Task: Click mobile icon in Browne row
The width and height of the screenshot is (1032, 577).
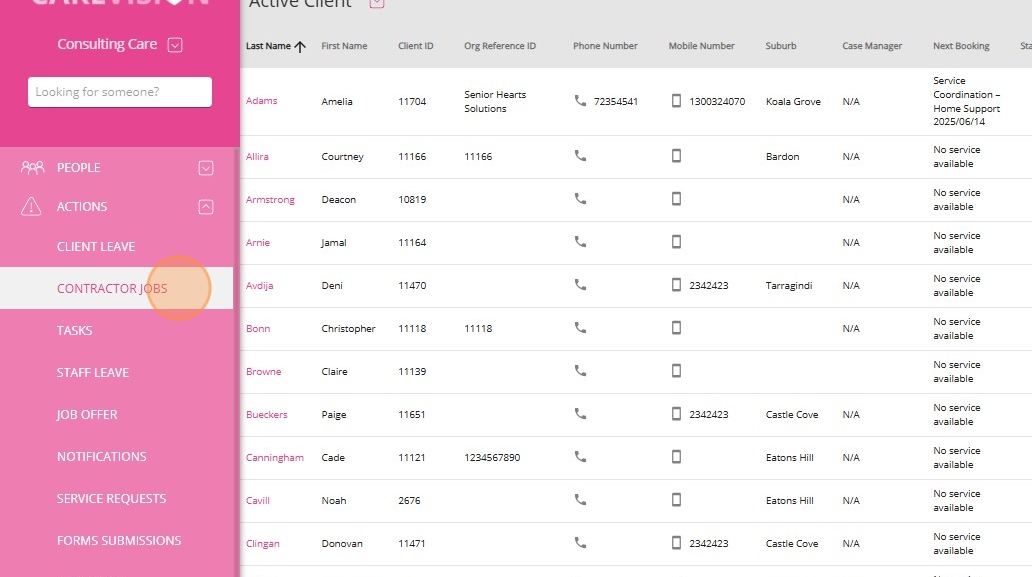Action: (676, 371)
